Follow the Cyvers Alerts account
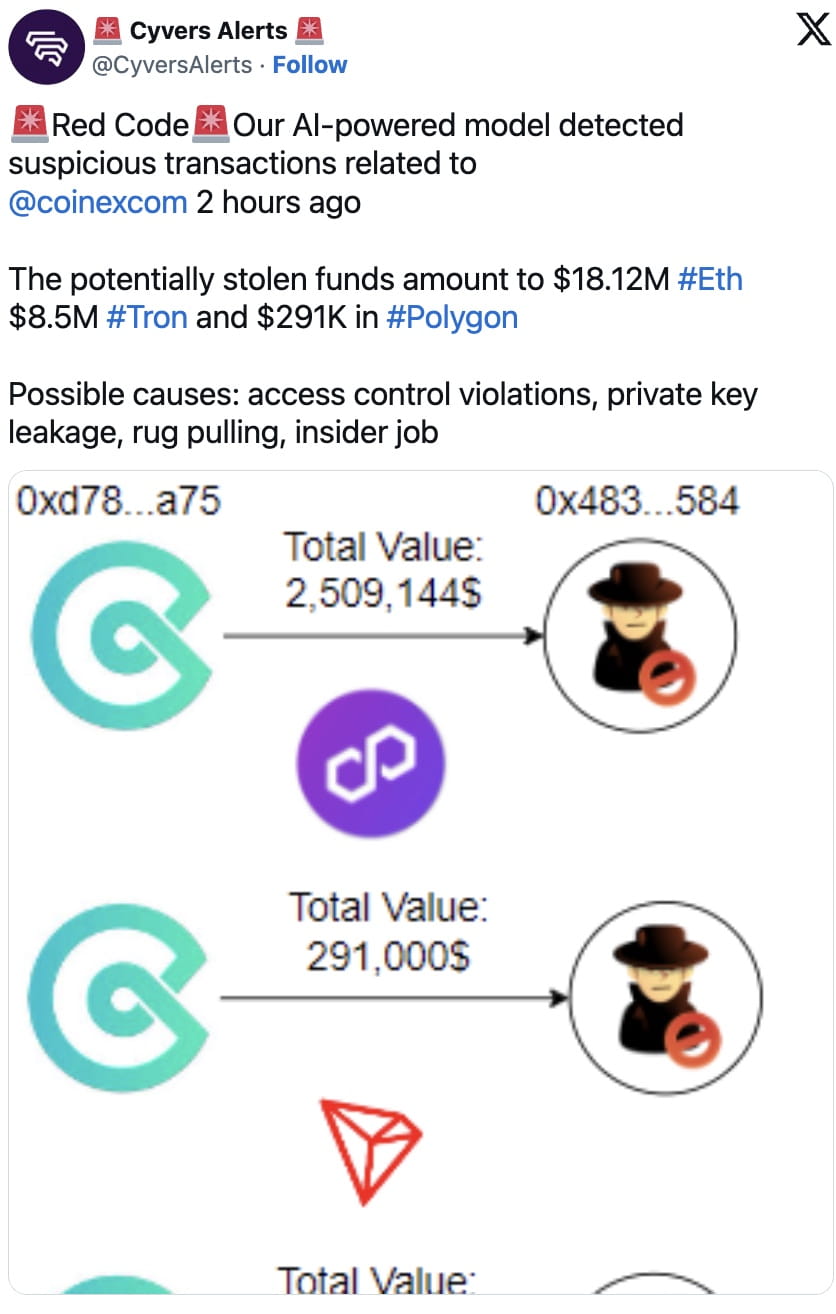Screen dimensions: 836x1314 [310, 64]
